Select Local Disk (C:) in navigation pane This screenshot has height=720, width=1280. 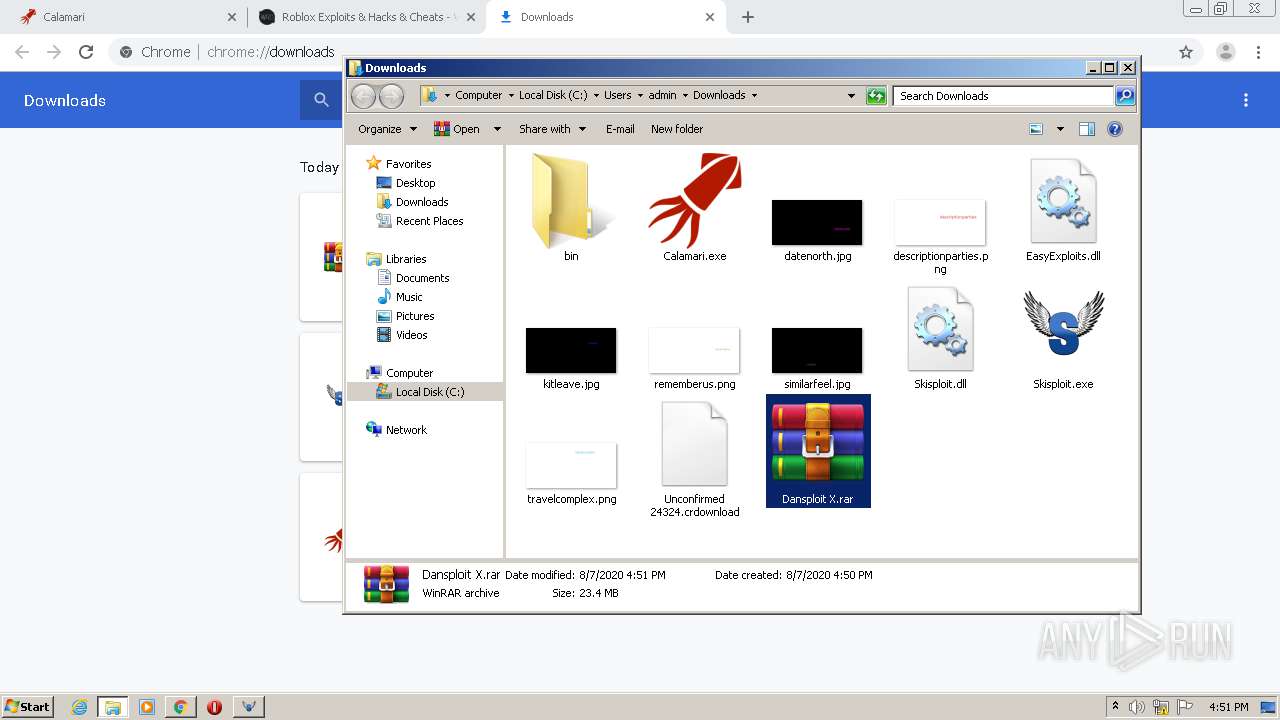(x=426, y=392)
